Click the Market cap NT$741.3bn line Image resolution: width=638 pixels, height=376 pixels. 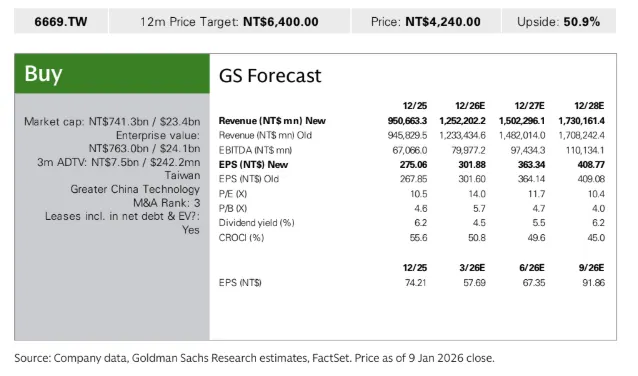[x=112, y=122]
